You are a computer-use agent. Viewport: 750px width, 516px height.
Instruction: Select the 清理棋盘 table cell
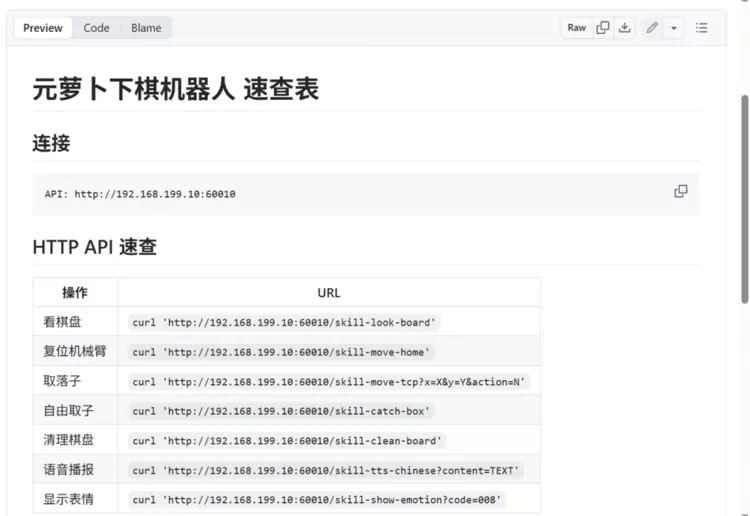(x=75, y=440)
